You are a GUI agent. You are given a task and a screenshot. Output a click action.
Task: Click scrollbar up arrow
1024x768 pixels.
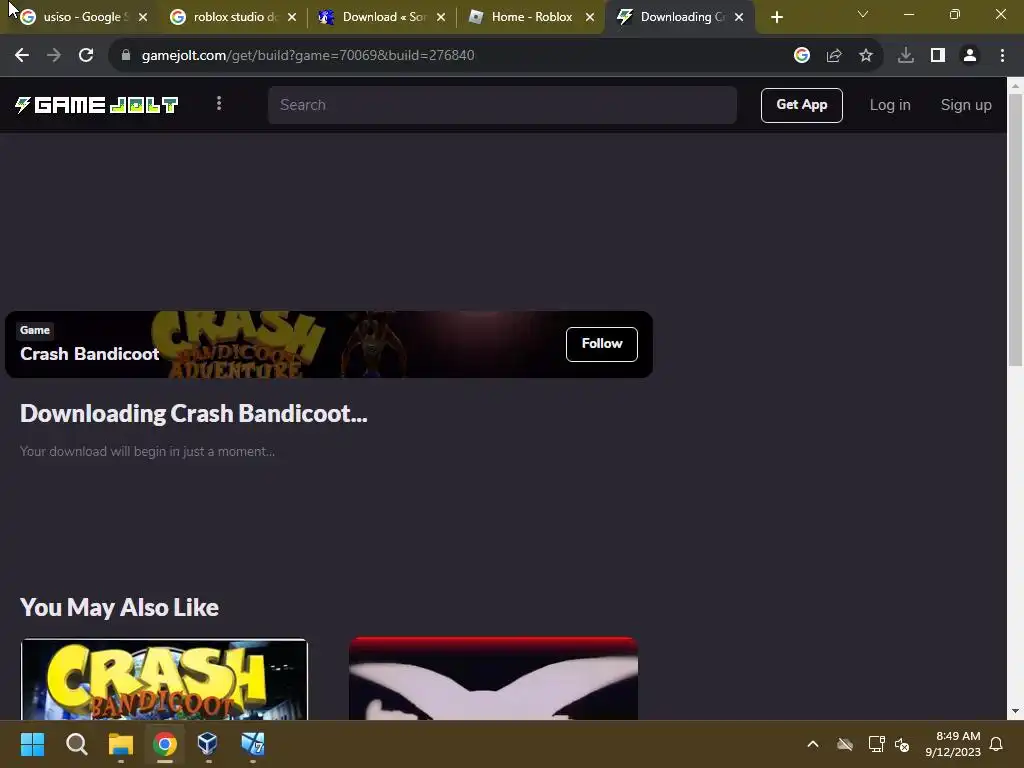[1015, 86]
